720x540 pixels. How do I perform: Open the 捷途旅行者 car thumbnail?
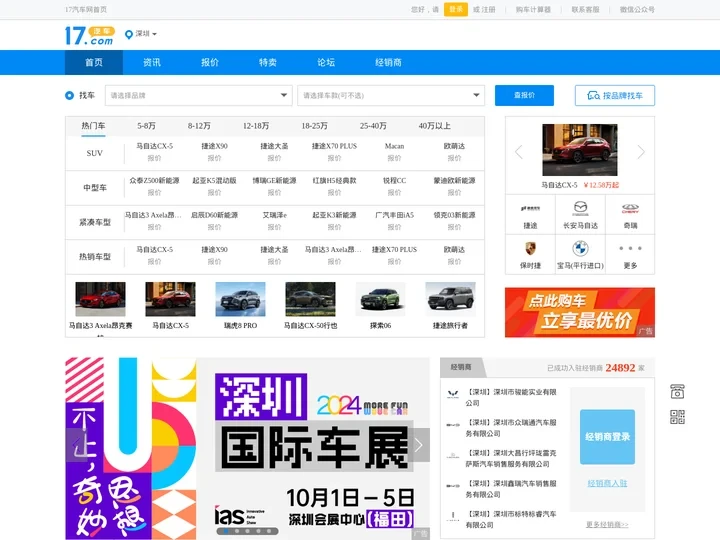450,299
